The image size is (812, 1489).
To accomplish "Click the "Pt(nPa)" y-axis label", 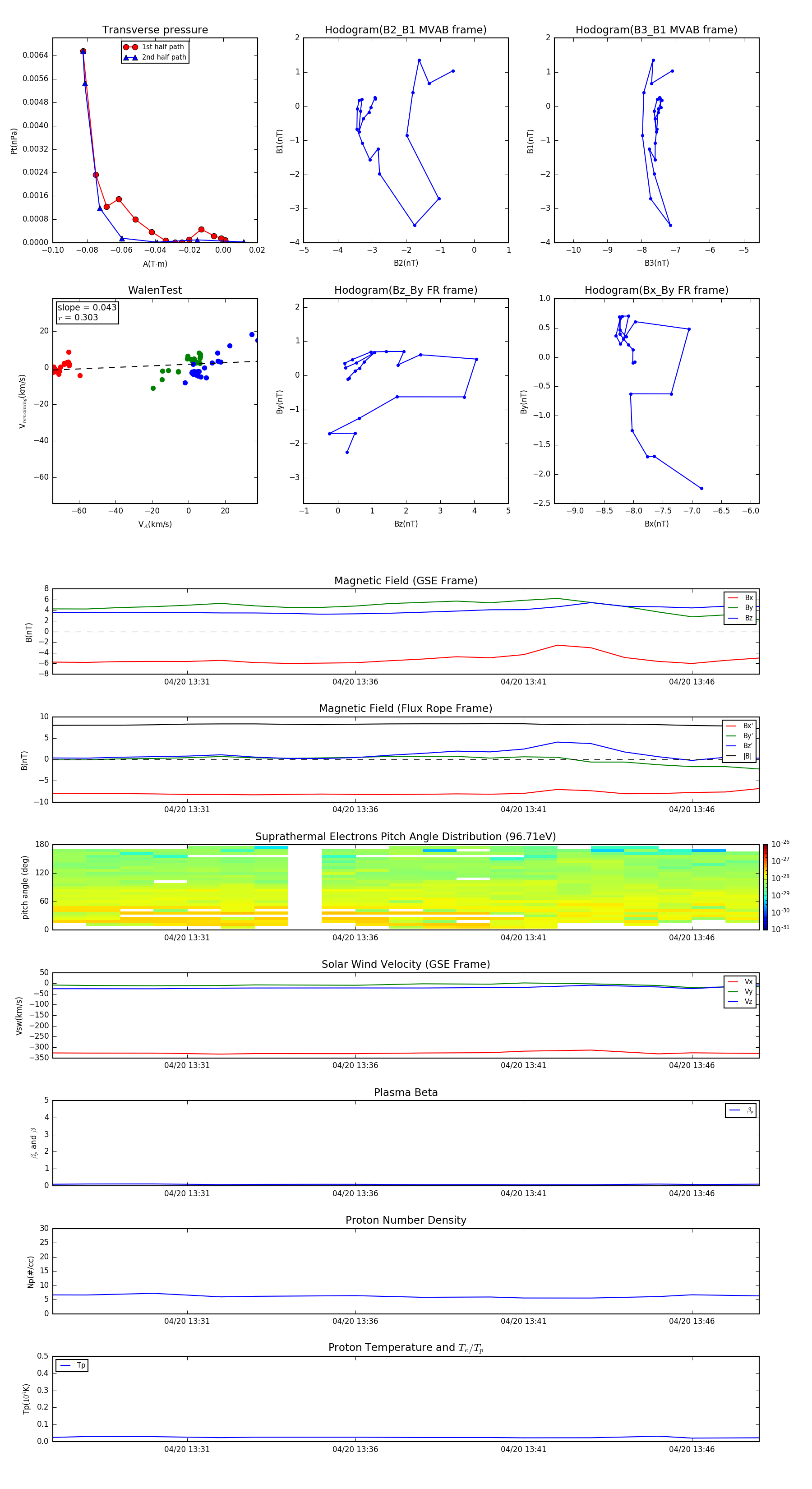I will coord(14,140).
